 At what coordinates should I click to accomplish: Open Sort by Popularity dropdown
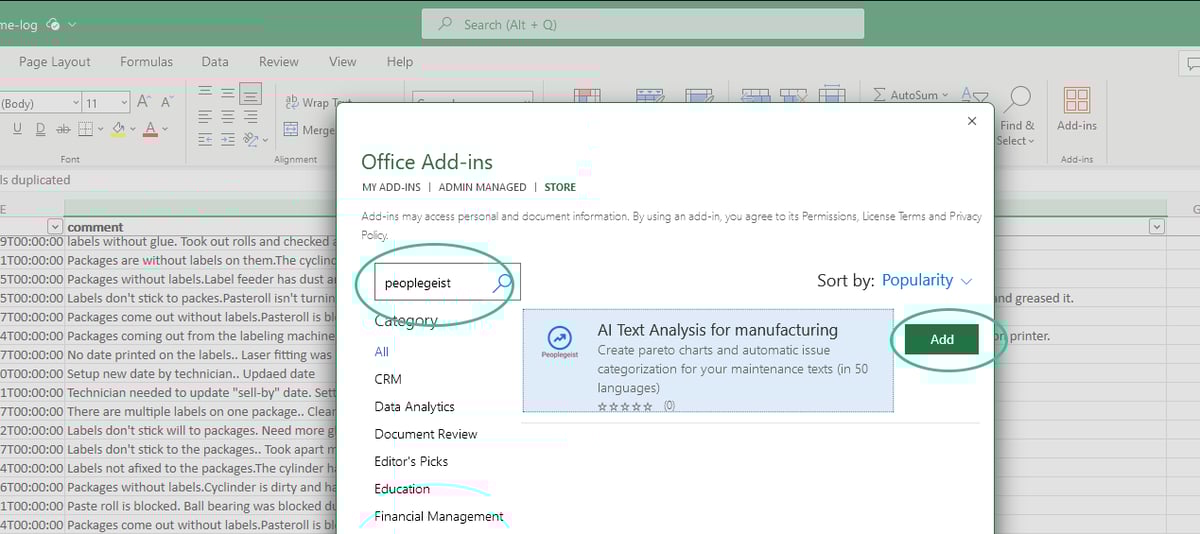926,280
